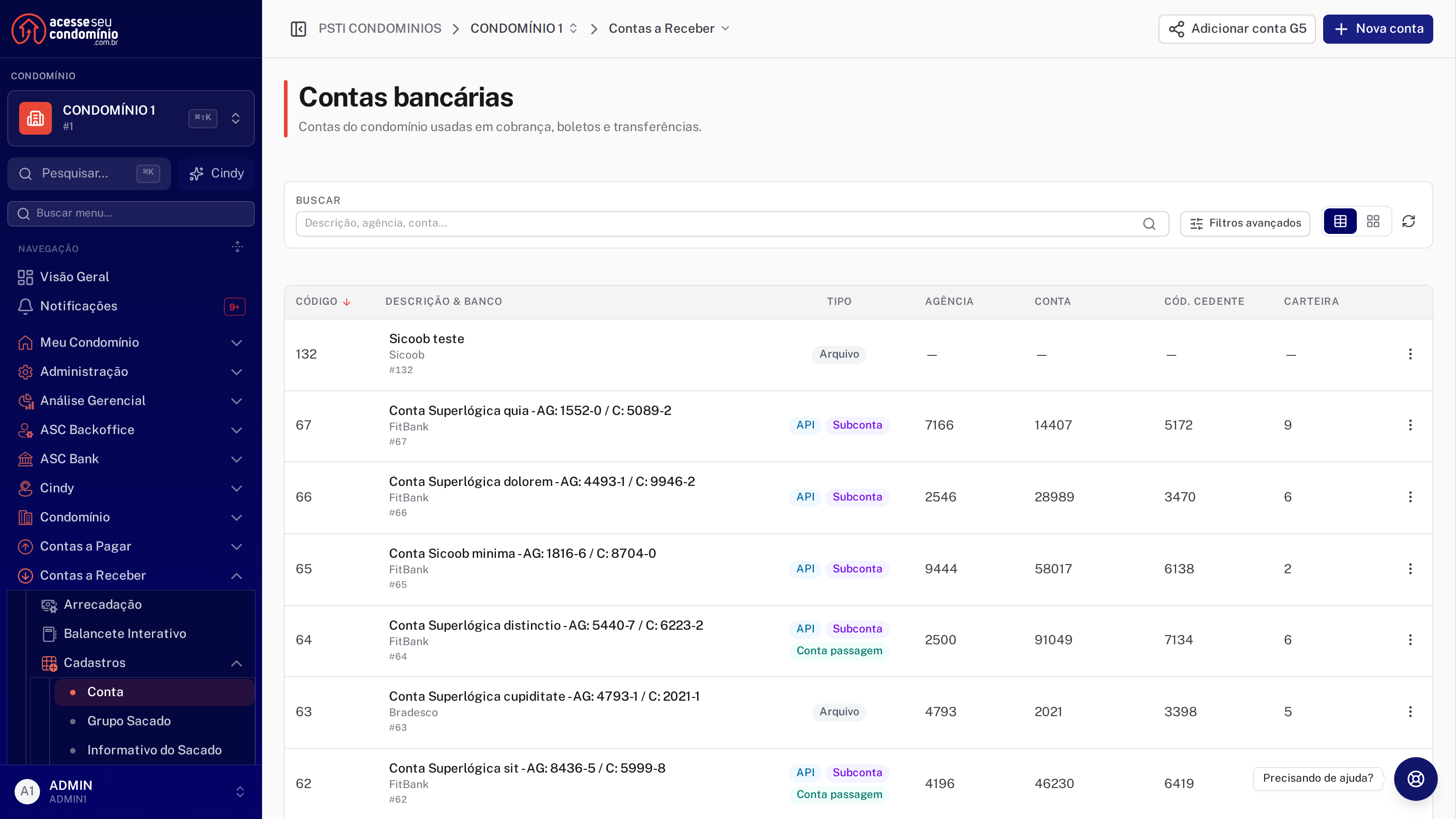Image resolution: width=1456 pixels, height=819 pixels.
Task: Open row actions for account 64
Action: pyautogui.click(x=1410, y=640)
